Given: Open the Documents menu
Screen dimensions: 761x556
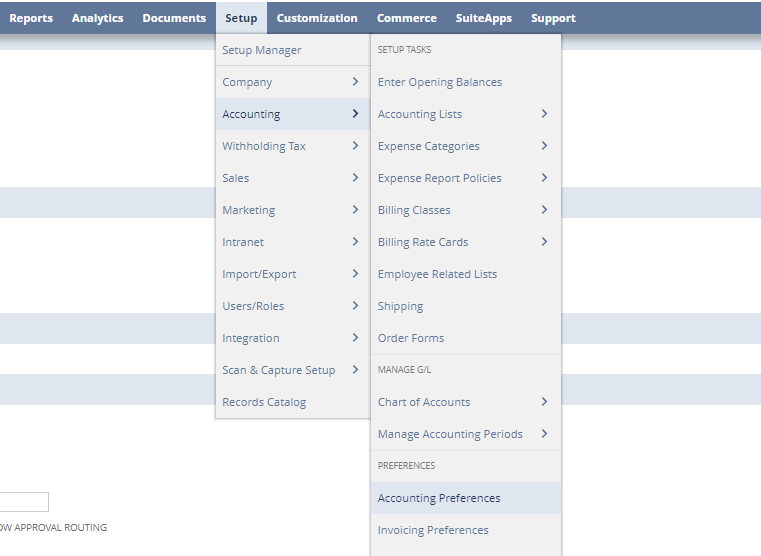Looking at the screenshot, I should [x=174, y=18].
